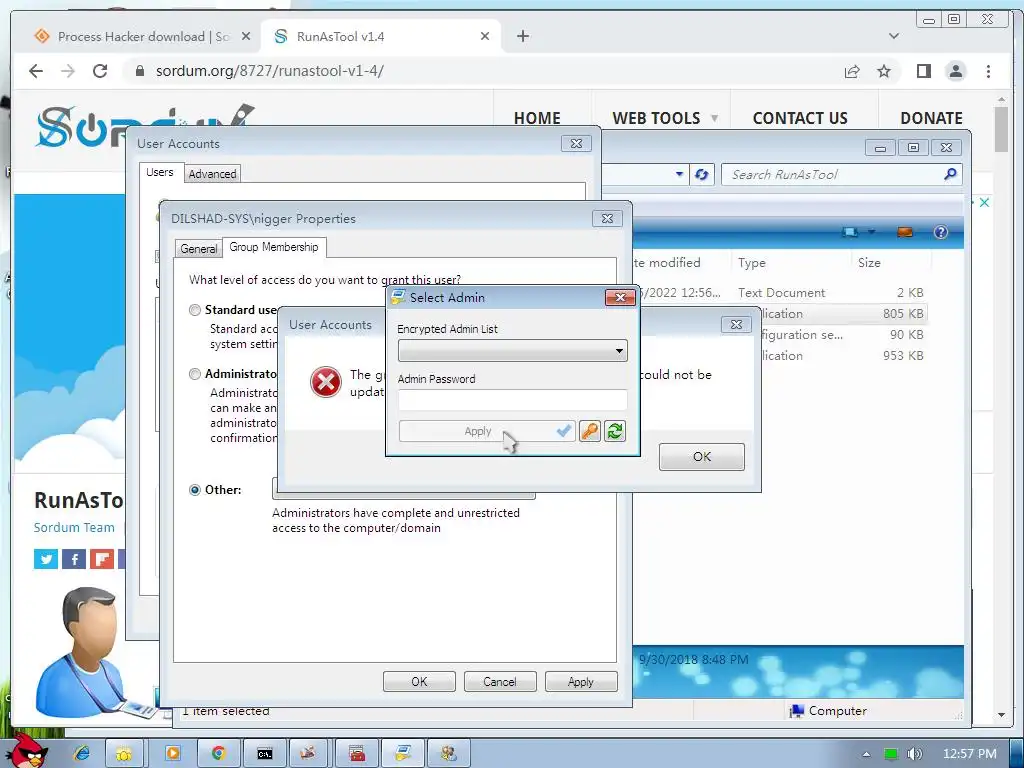Expand the Explorer address bar history dropdown

pyautogui.click(x=679, y=174)
